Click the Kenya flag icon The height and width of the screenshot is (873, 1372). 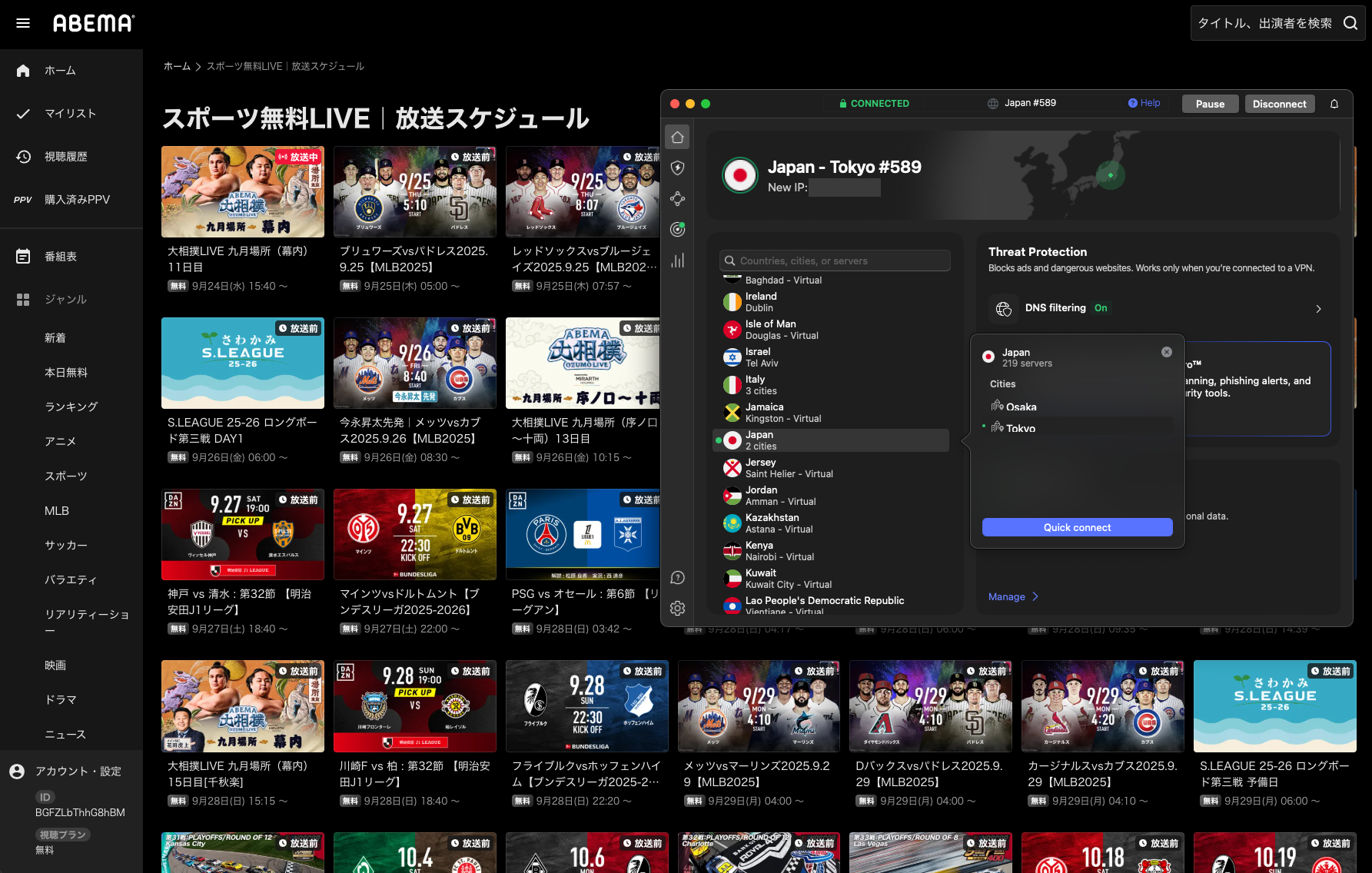pyautogui.click(x=733, y=551)
